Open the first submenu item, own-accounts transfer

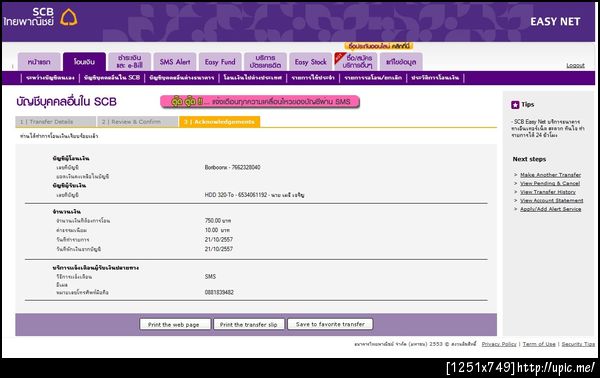pyautogui.click(x=50, y=78)
